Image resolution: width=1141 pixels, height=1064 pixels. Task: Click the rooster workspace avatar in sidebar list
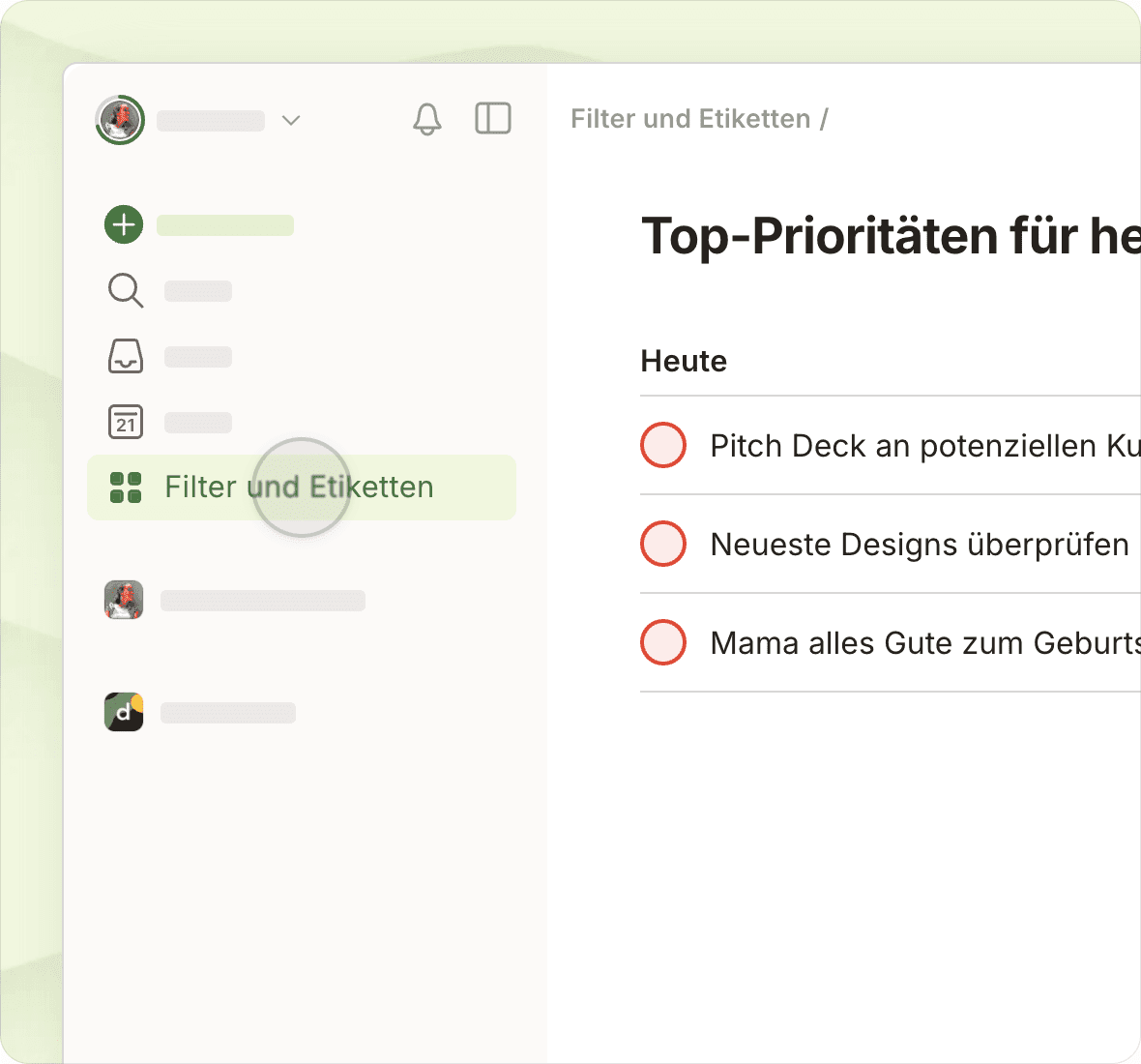click(124, 600)
